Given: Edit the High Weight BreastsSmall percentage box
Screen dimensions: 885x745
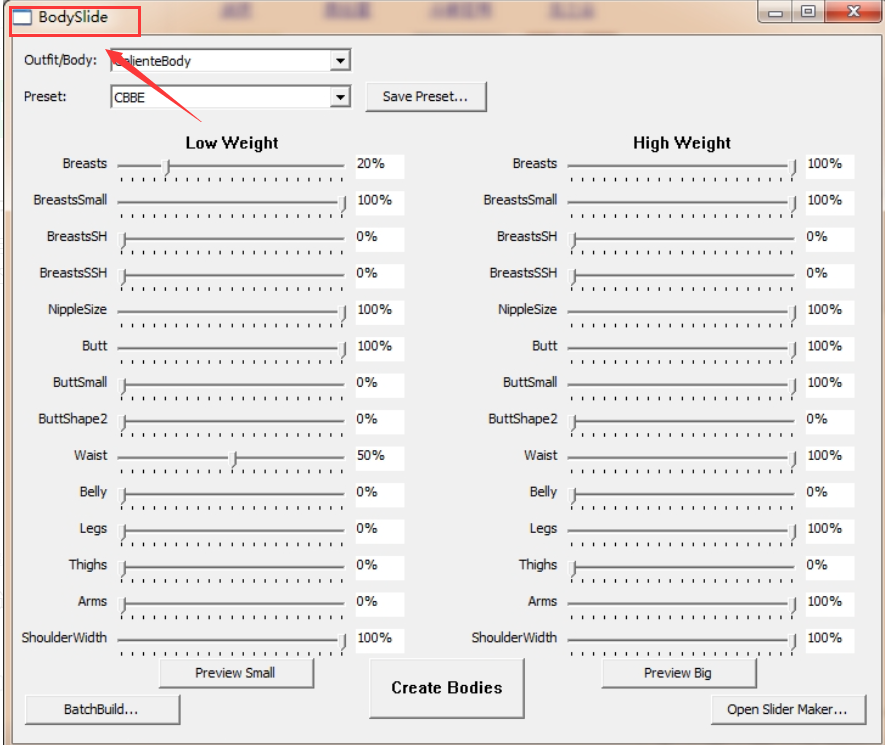Looking at the screenshot, I should [x=830, y=203].
